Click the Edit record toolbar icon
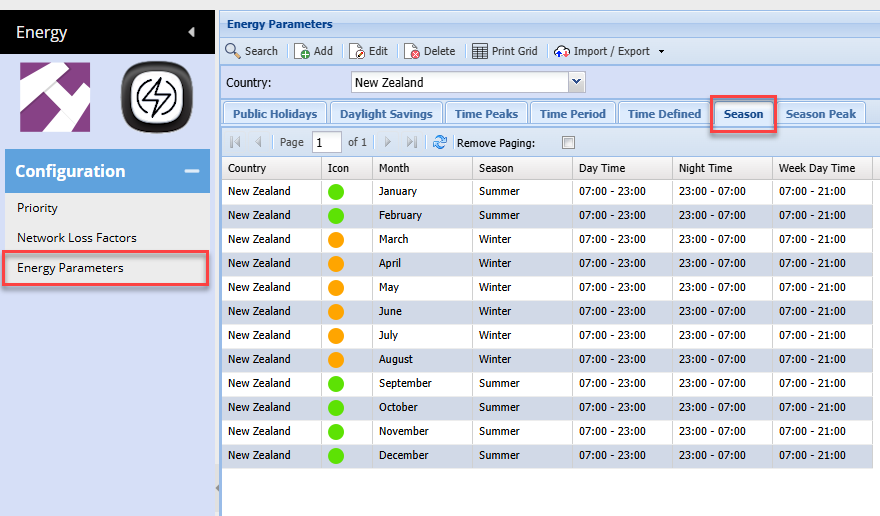This screenshot has width=880, height=516. coord(357,51)
